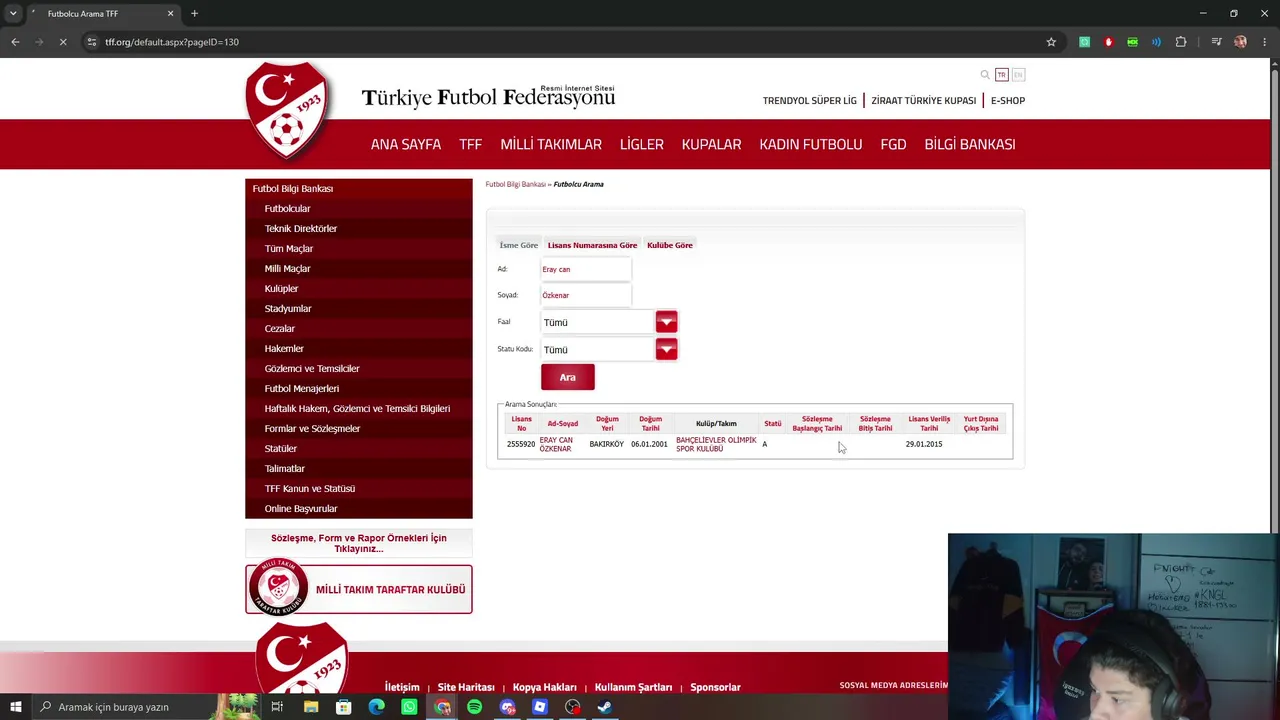Image resolution: width=1280 pixels, height=720 pixels.
Task: Open the Chrome profile avatar
Action: pyautogui.click(x=1241, y=42)
